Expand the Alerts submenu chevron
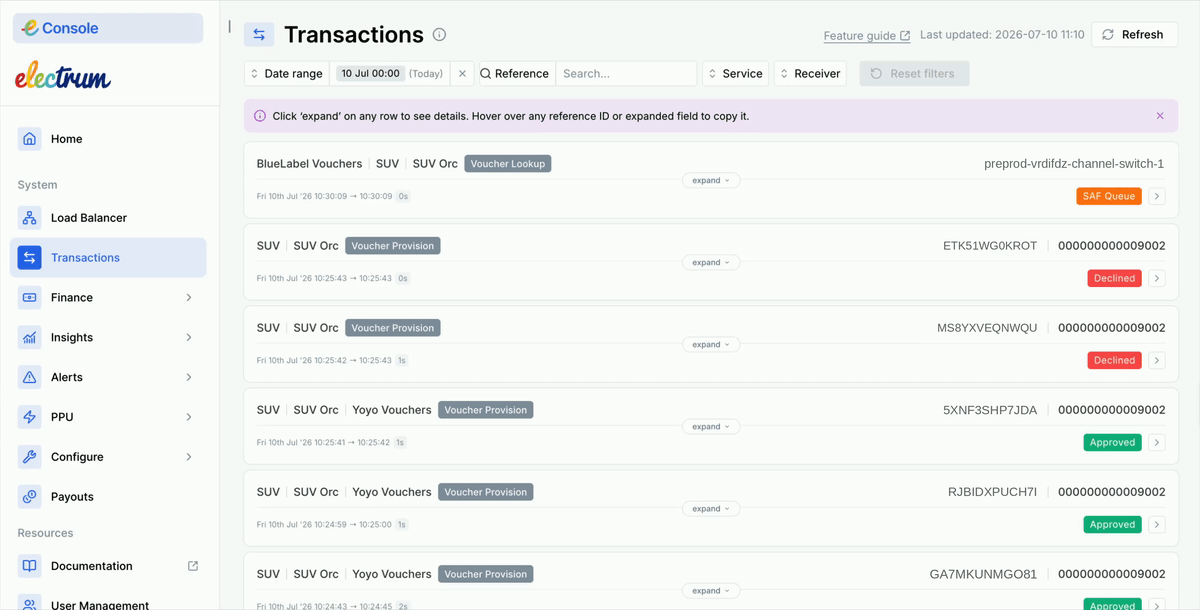The height and width of the screenshot is (610, 1200). (x=189, y=377)
